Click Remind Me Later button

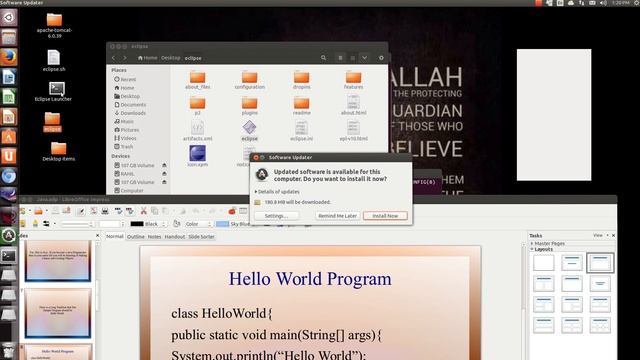click(337, 216)
